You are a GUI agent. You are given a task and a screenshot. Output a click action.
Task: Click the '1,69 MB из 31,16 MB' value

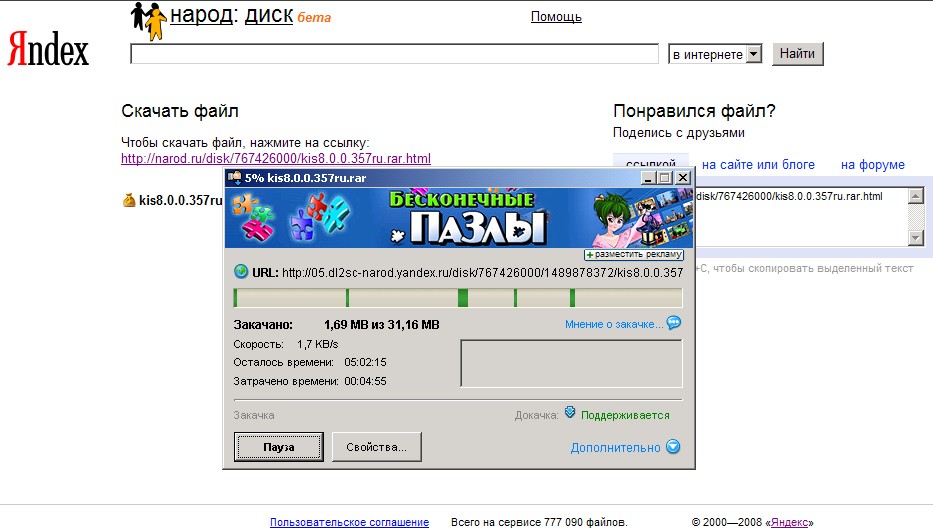[x=381, y=325]
